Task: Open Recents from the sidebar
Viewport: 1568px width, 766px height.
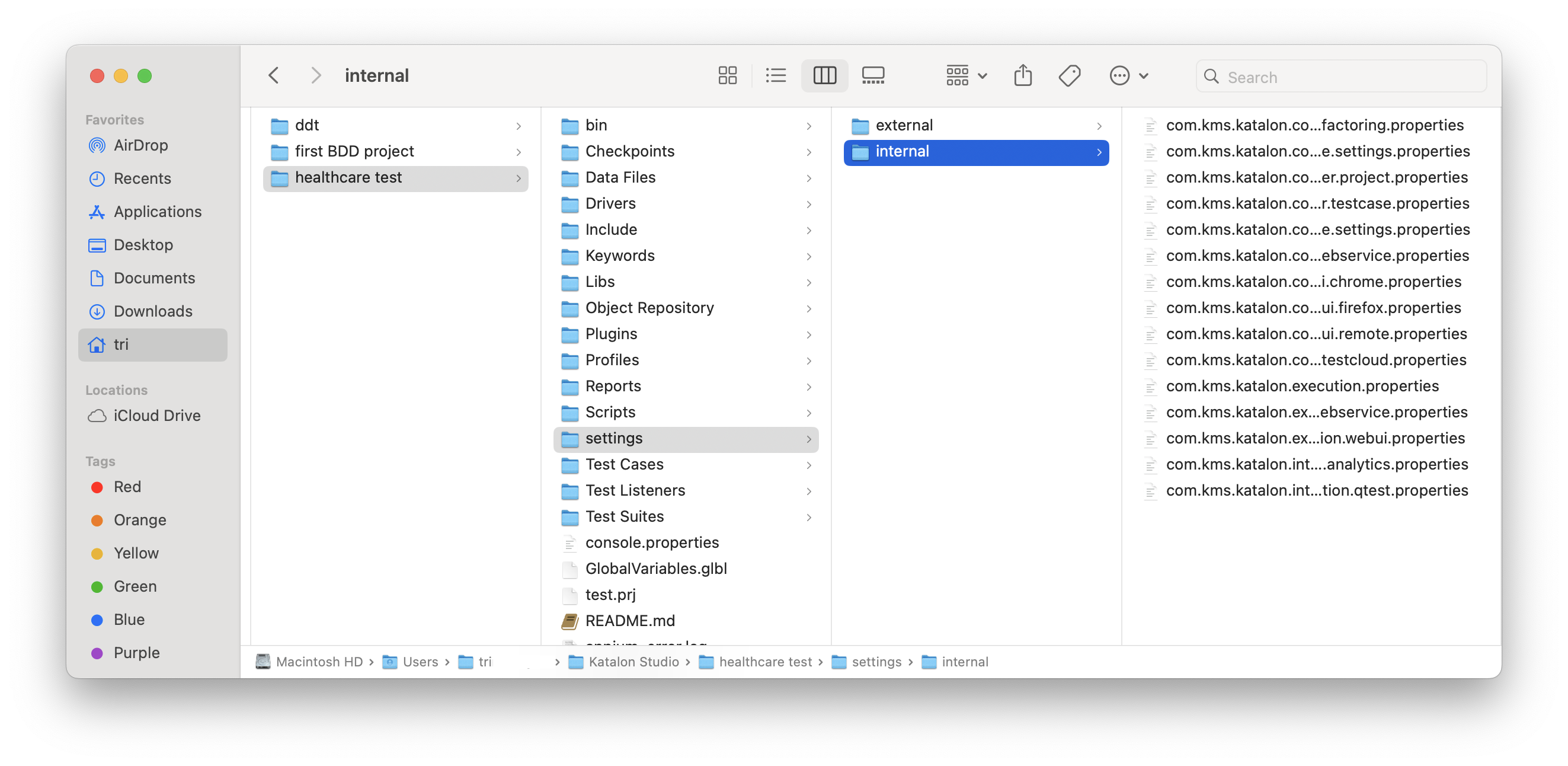Action: tap(142, 178)
